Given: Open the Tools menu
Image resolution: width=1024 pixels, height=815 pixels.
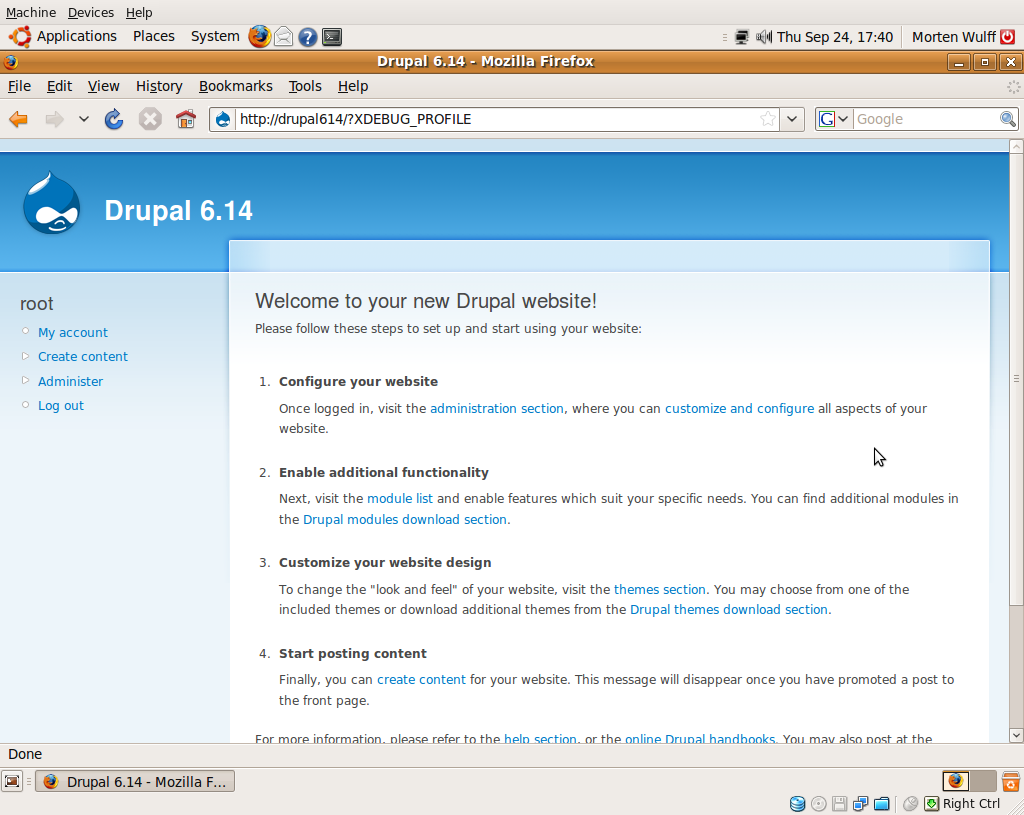Looking at the screenshot, I should (x=305, y=86).
